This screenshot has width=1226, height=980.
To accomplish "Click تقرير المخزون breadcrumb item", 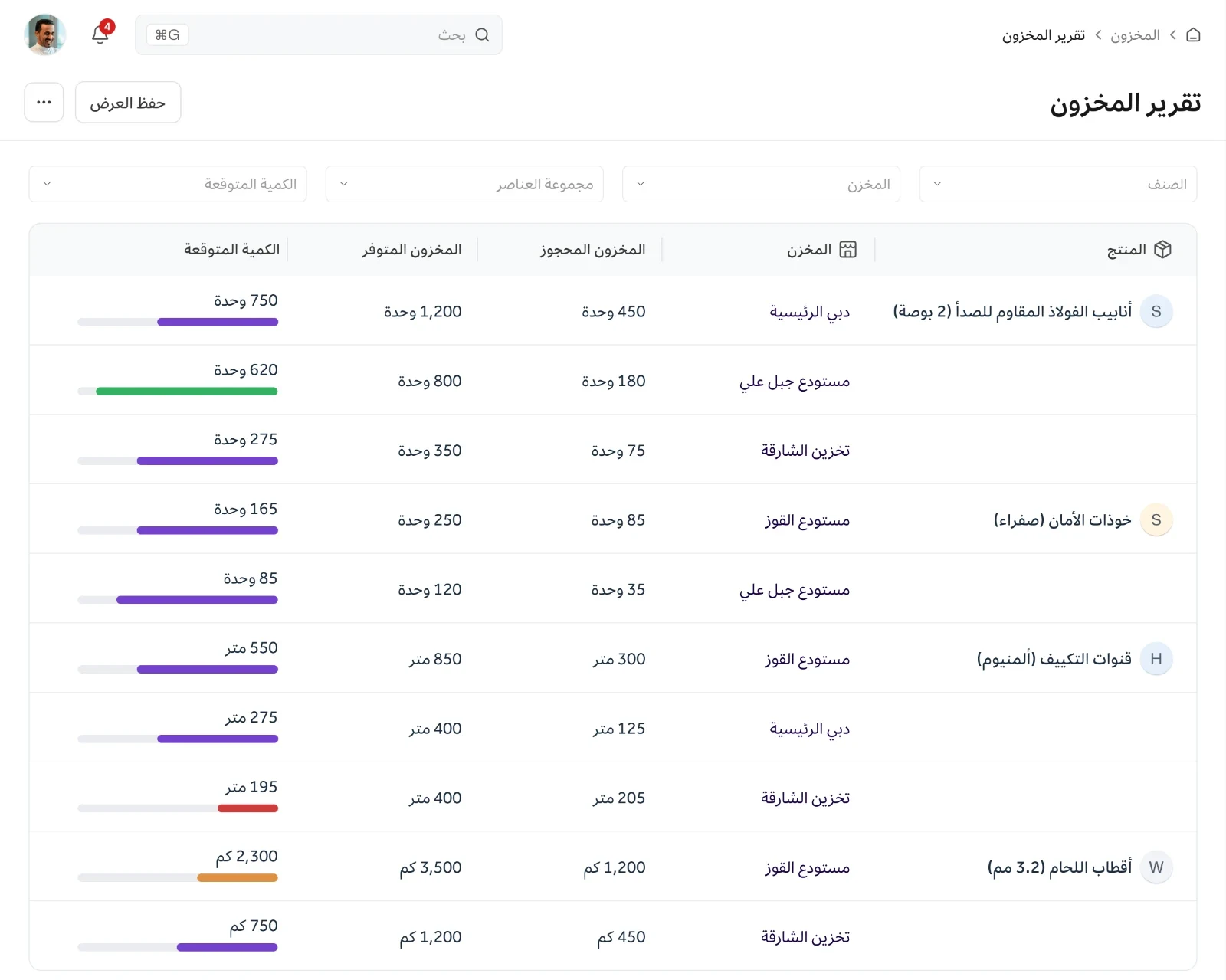I will tap(1044, 35).
